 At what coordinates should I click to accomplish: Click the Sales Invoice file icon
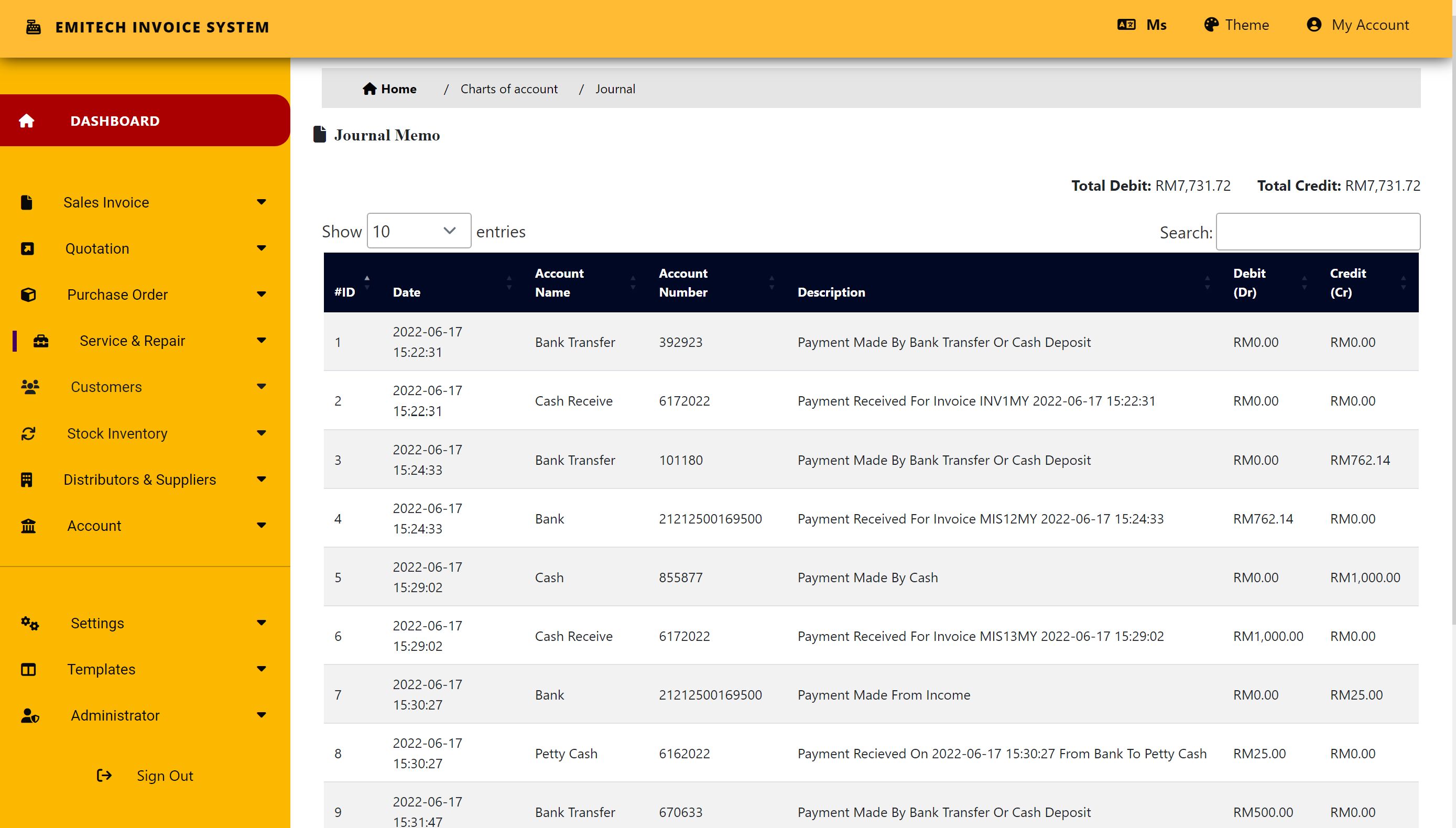27,202
